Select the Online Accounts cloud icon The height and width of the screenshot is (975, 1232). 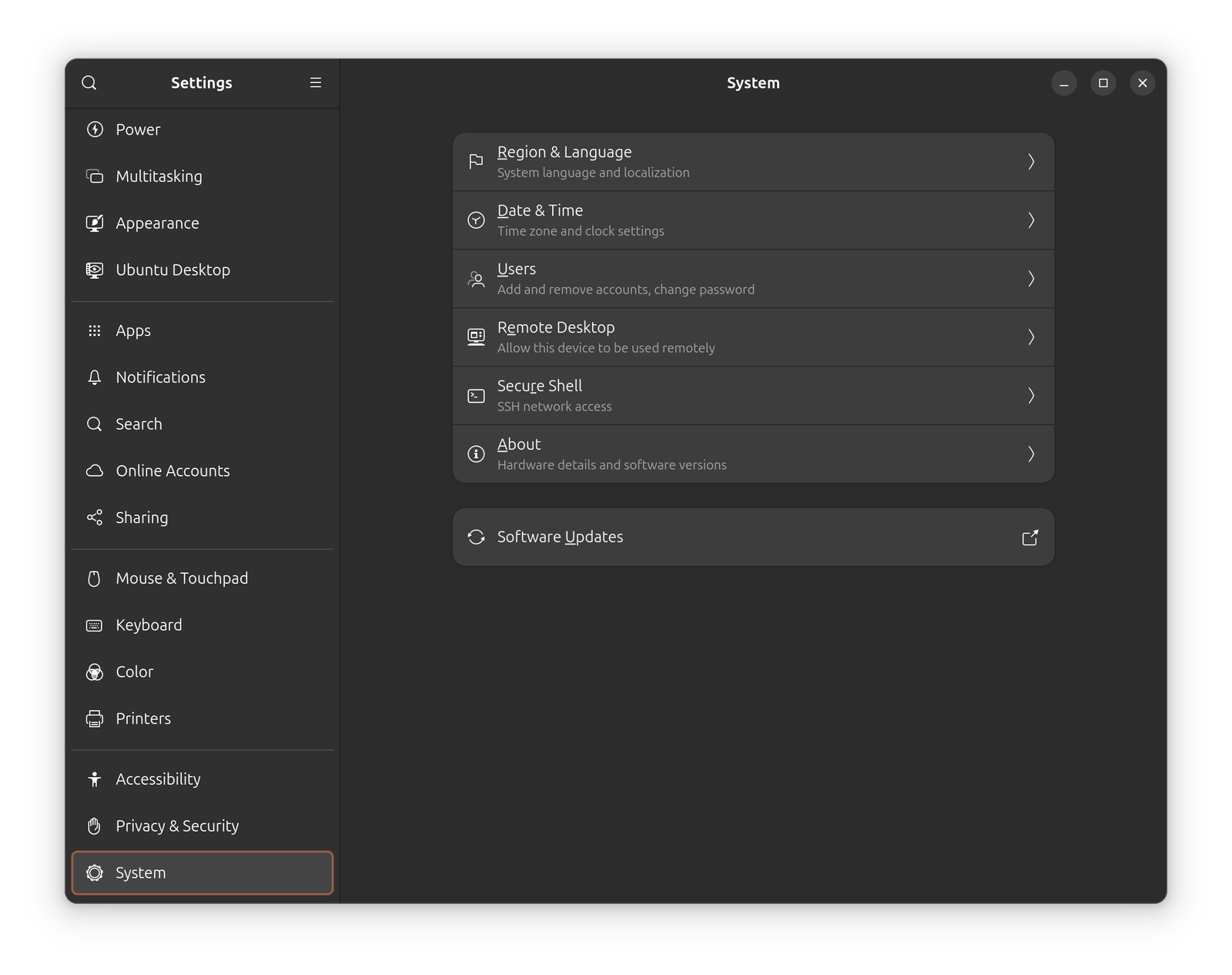(94, 471)
